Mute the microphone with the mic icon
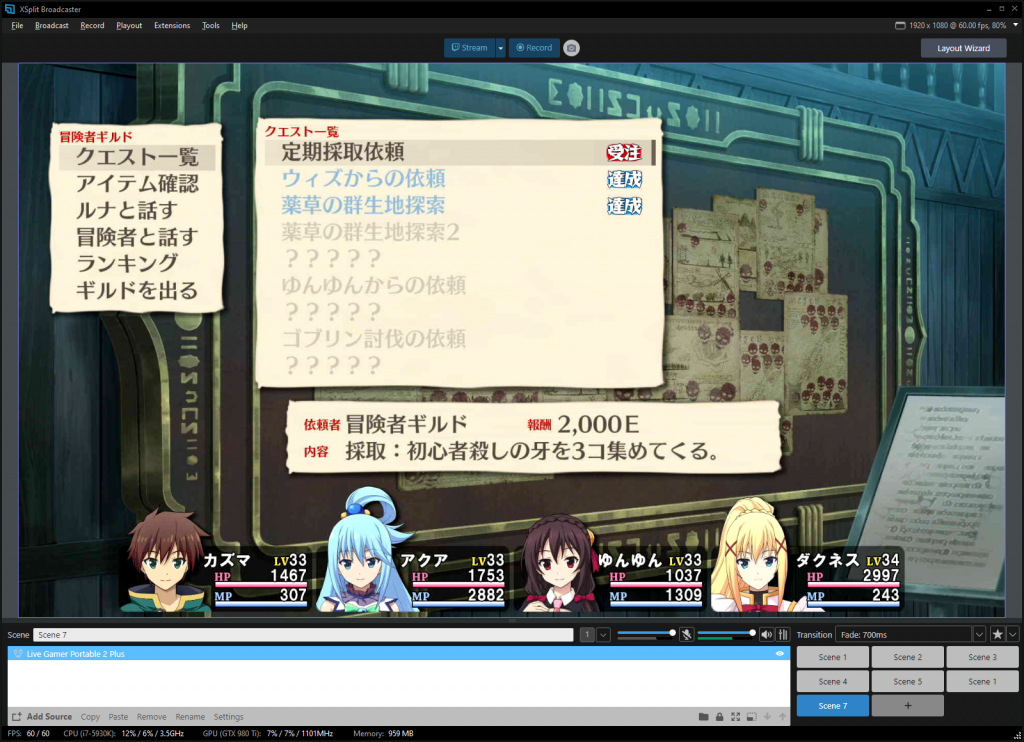The image size is (1024, 742). pyautogui.click(x=686, y=634)
